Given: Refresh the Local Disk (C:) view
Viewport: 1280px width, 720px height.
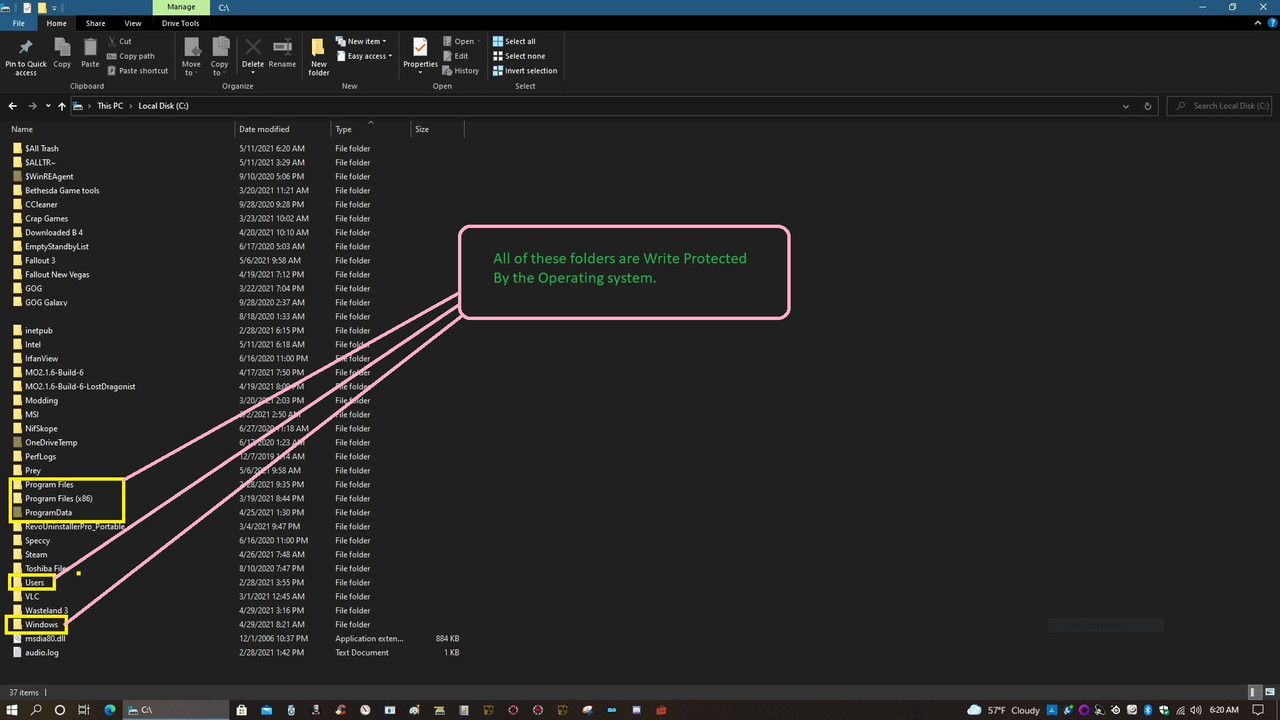Looking at the screenshot, I should pyautogui.click(x=1148, y=106).
